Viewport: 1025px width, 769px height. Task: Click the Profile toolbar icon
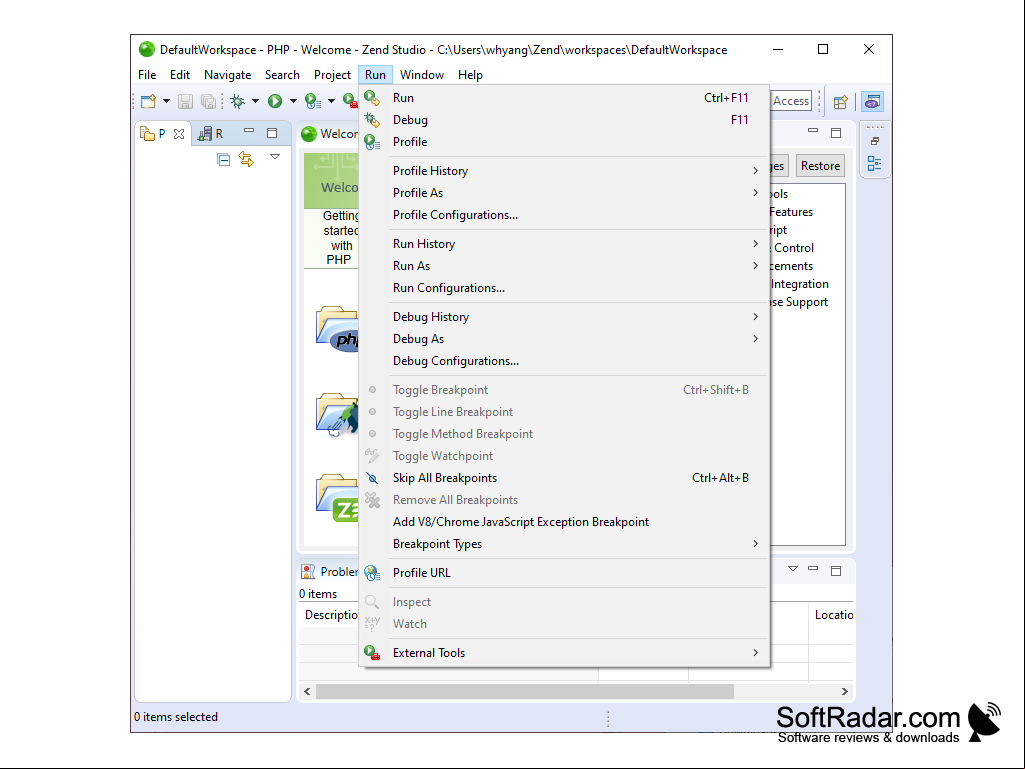coord(313,101)
